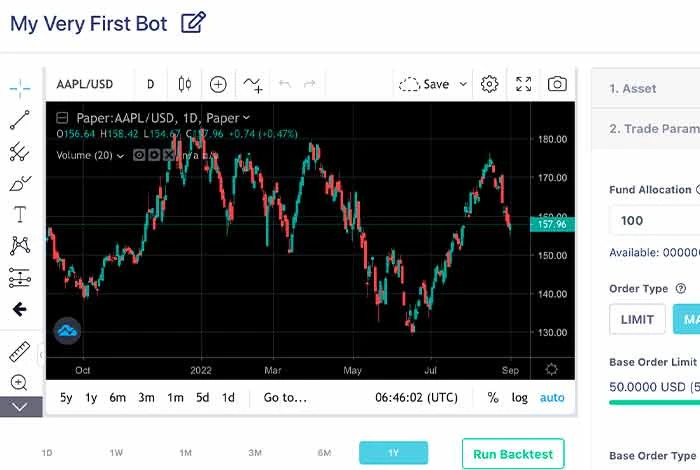Viewport: 700px width, 470px height.
Task: Toggle the log scale option
Action: (519, 397)
